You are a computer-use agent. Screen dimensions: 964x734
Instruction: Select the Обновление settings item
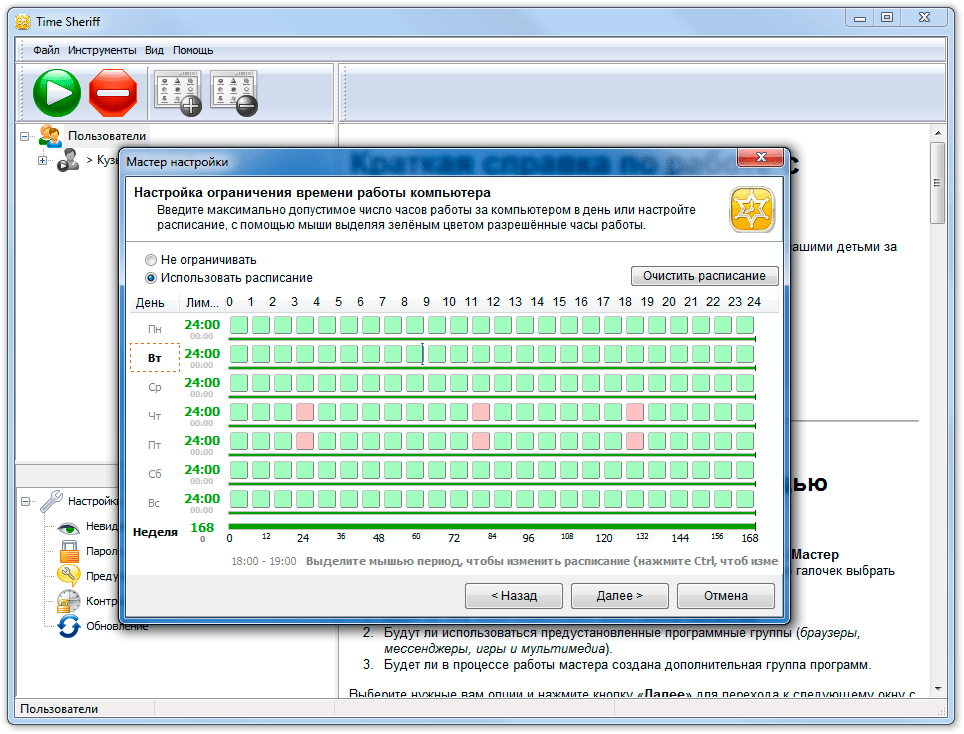pos(117,626)
